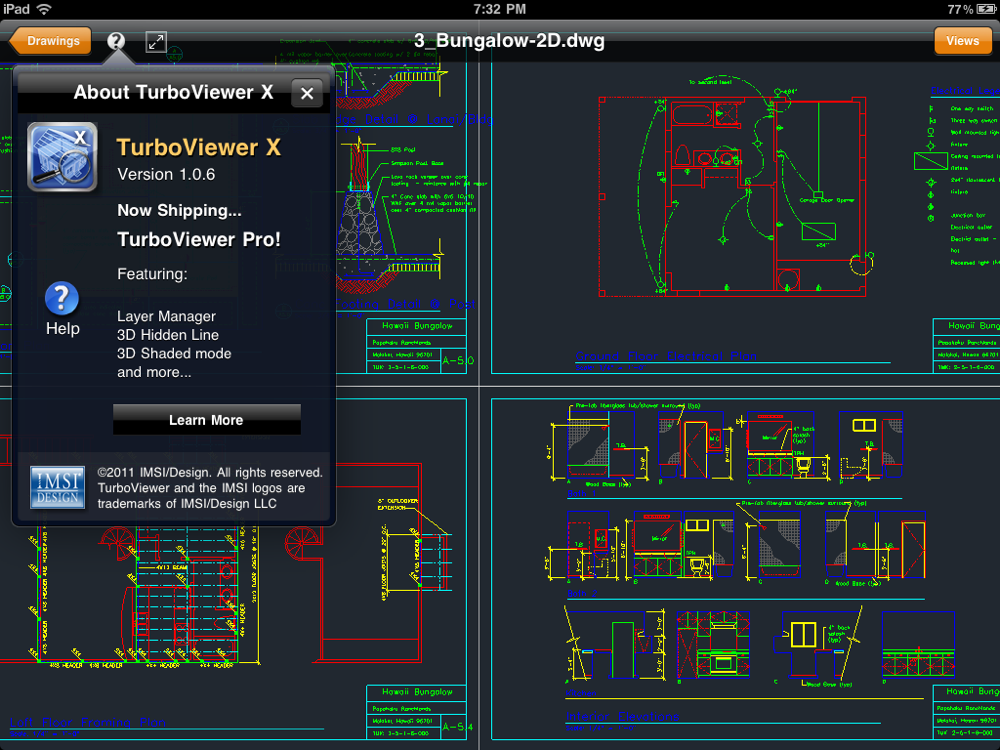This screenshot has height=750, width=1000.
Task: Tap the "iPad" carrier label
Action: click(x=16, y=9)
